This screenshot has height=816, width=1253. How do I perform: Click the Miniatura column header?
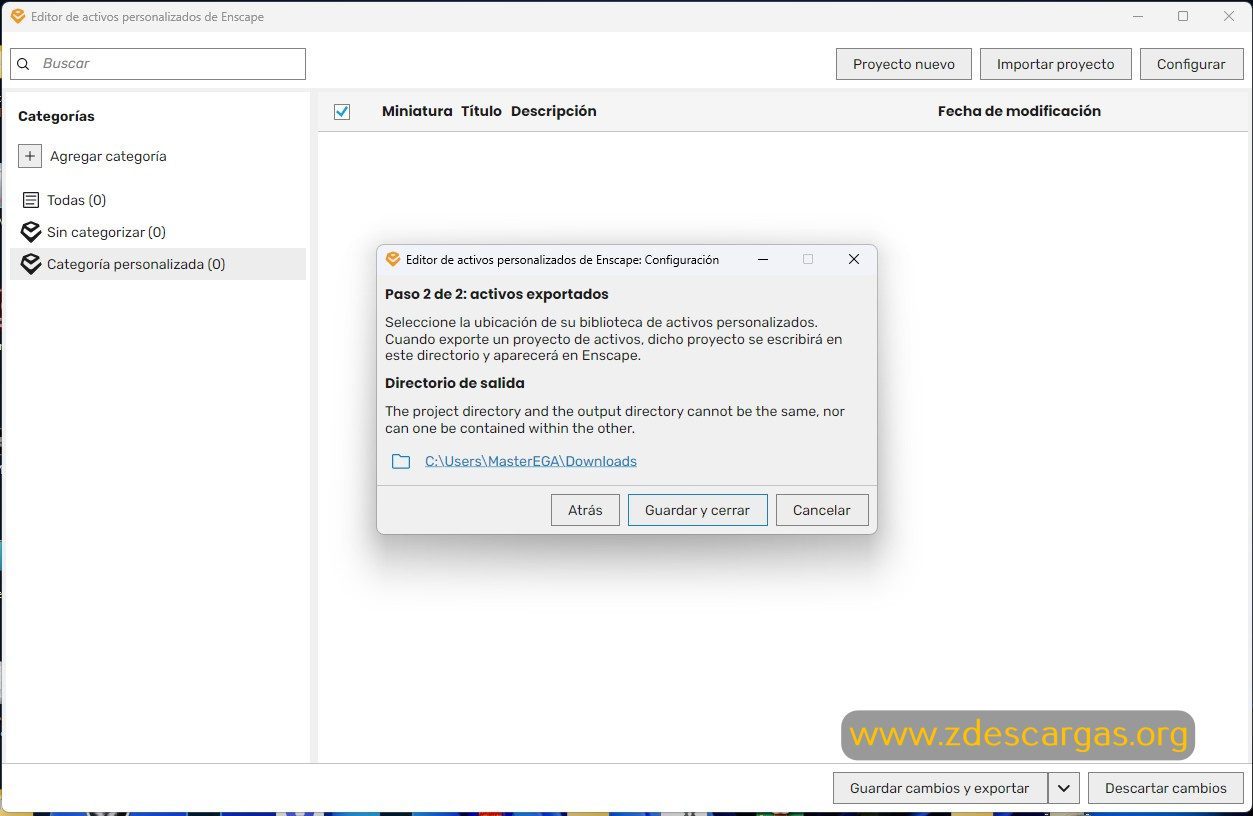tap(417, 111)
